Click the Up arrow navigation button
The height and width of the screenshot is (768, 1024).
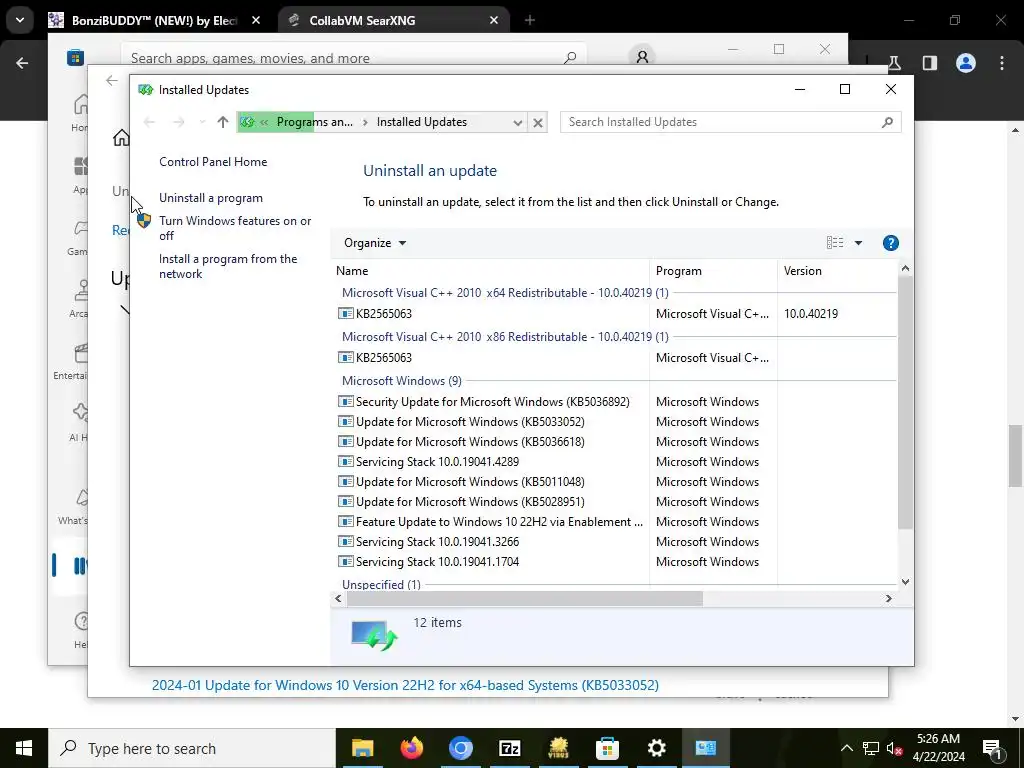tap(223, 122)
